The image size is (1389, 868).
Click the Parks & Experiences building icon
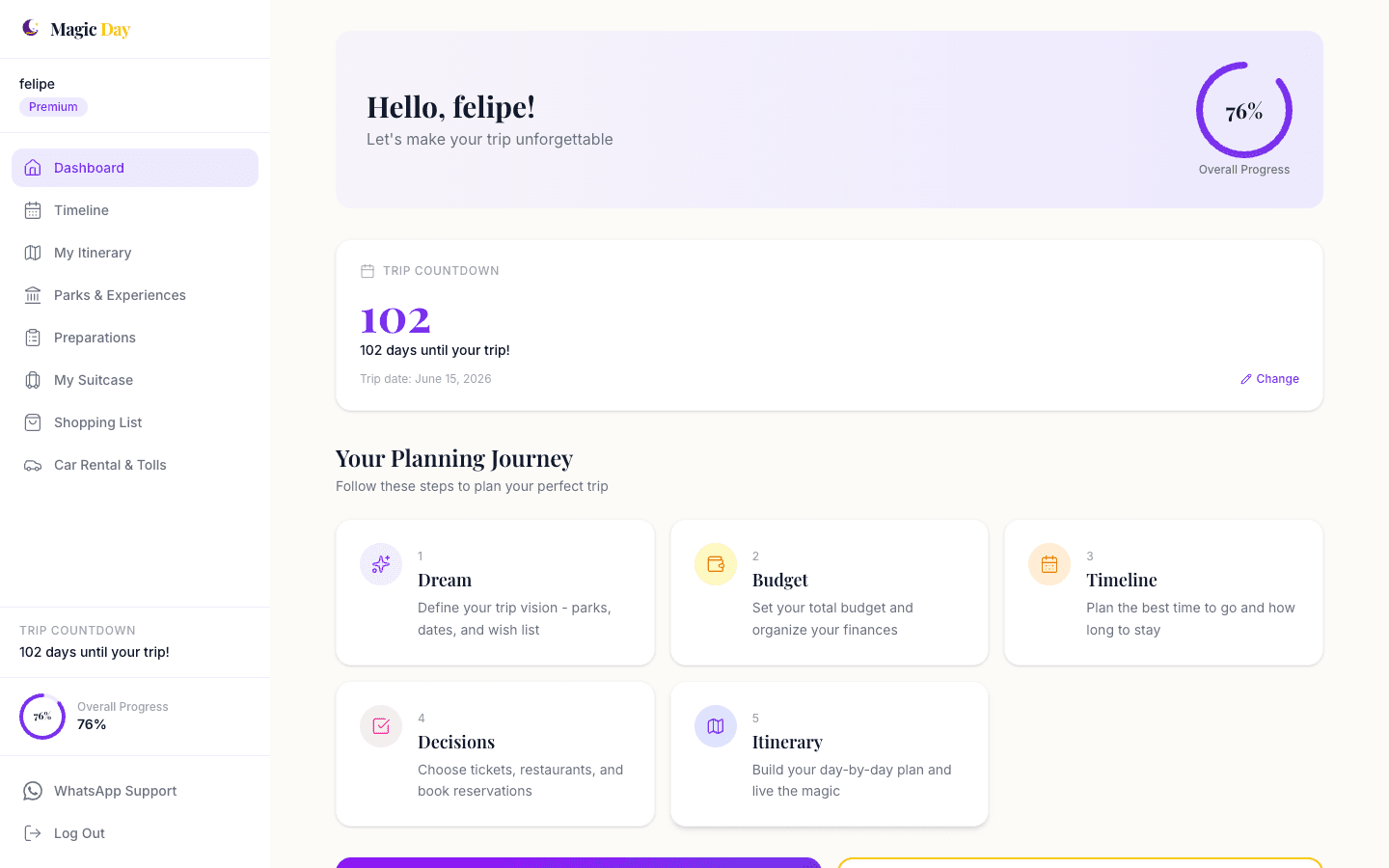pos(33,295)
